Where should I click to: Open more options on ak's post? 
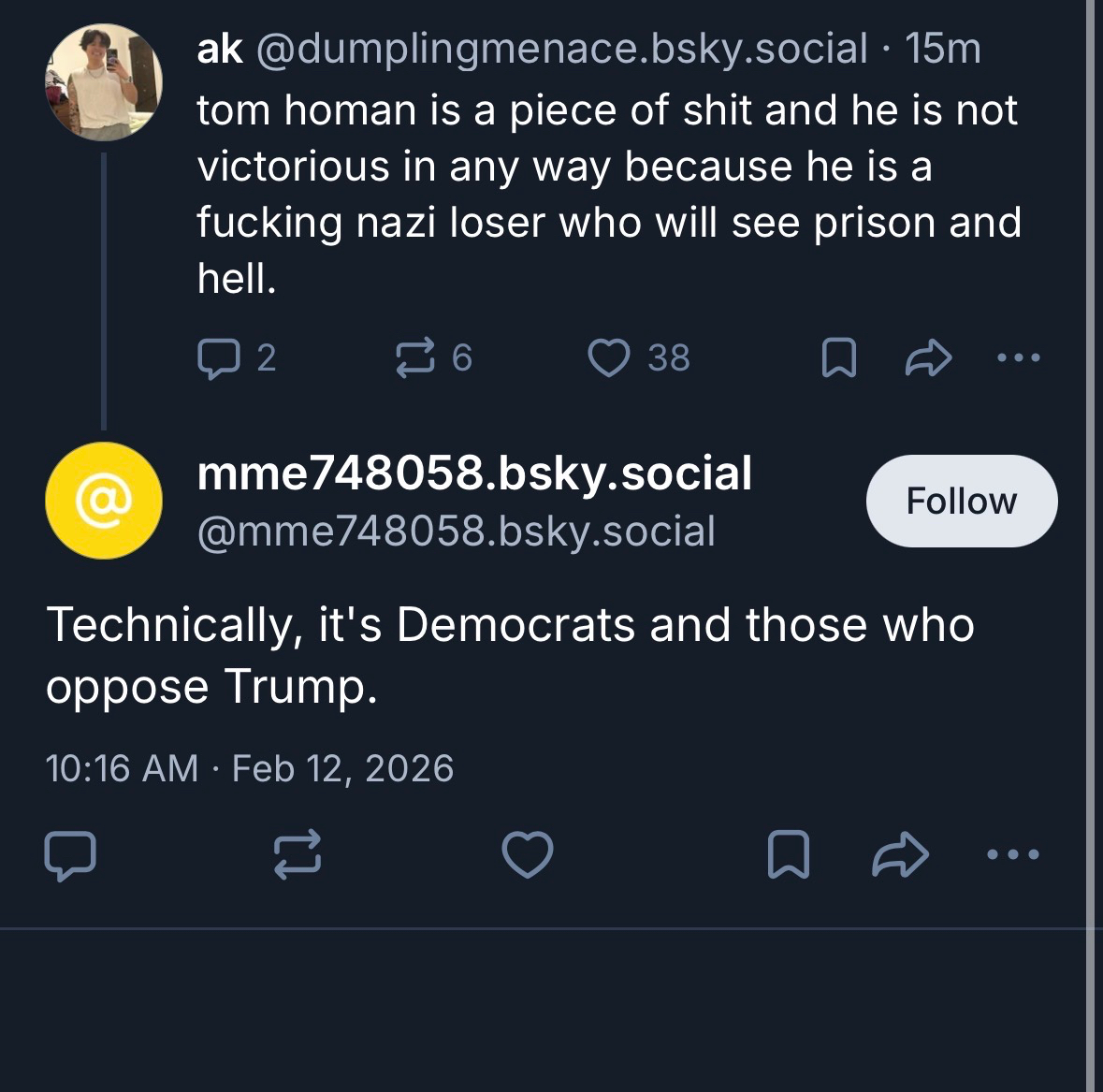coord(1018,357)
